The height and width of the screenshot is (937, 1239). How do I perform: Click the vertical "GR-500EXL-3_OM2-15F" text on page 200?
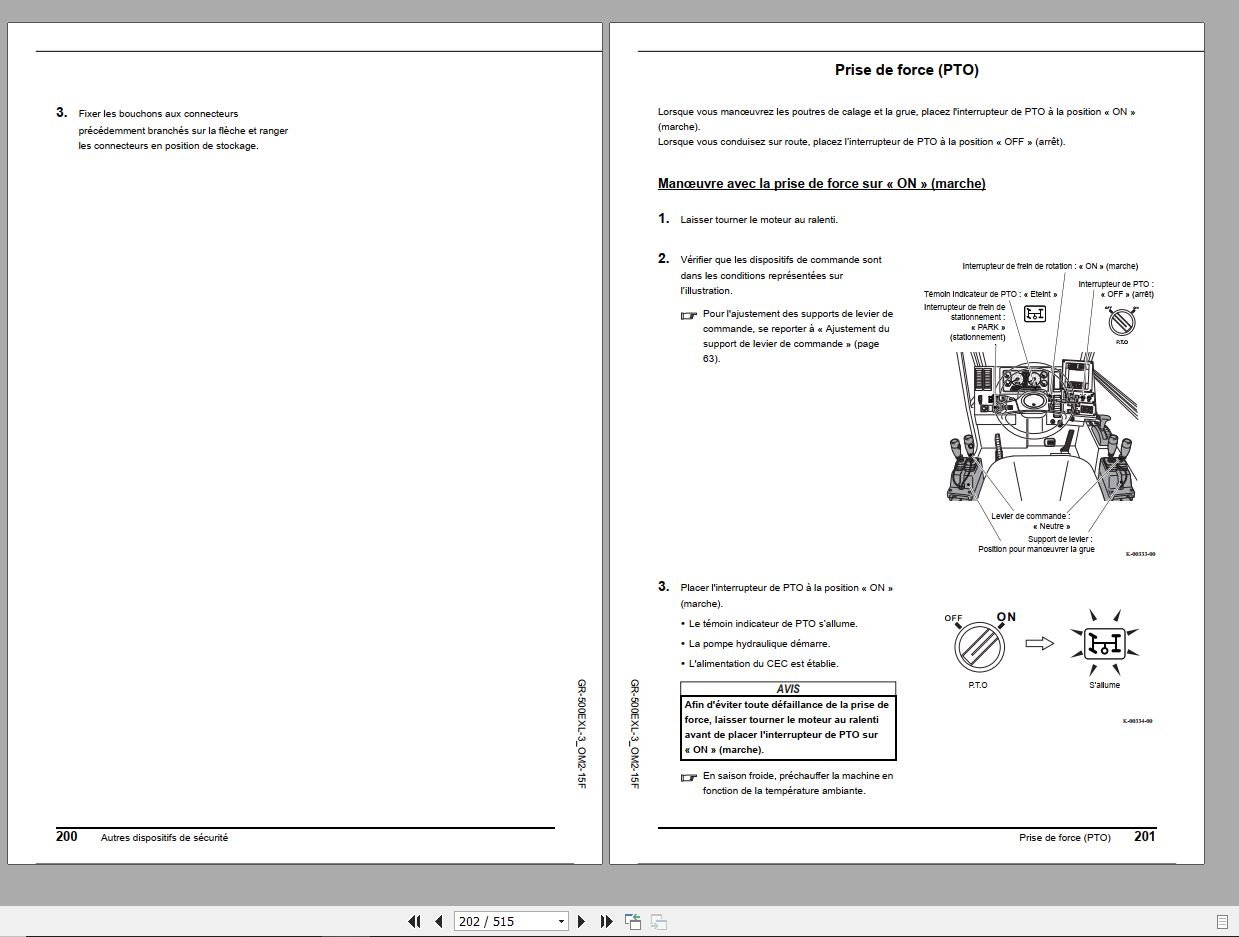pyautogui.click(x=580, y=734)
